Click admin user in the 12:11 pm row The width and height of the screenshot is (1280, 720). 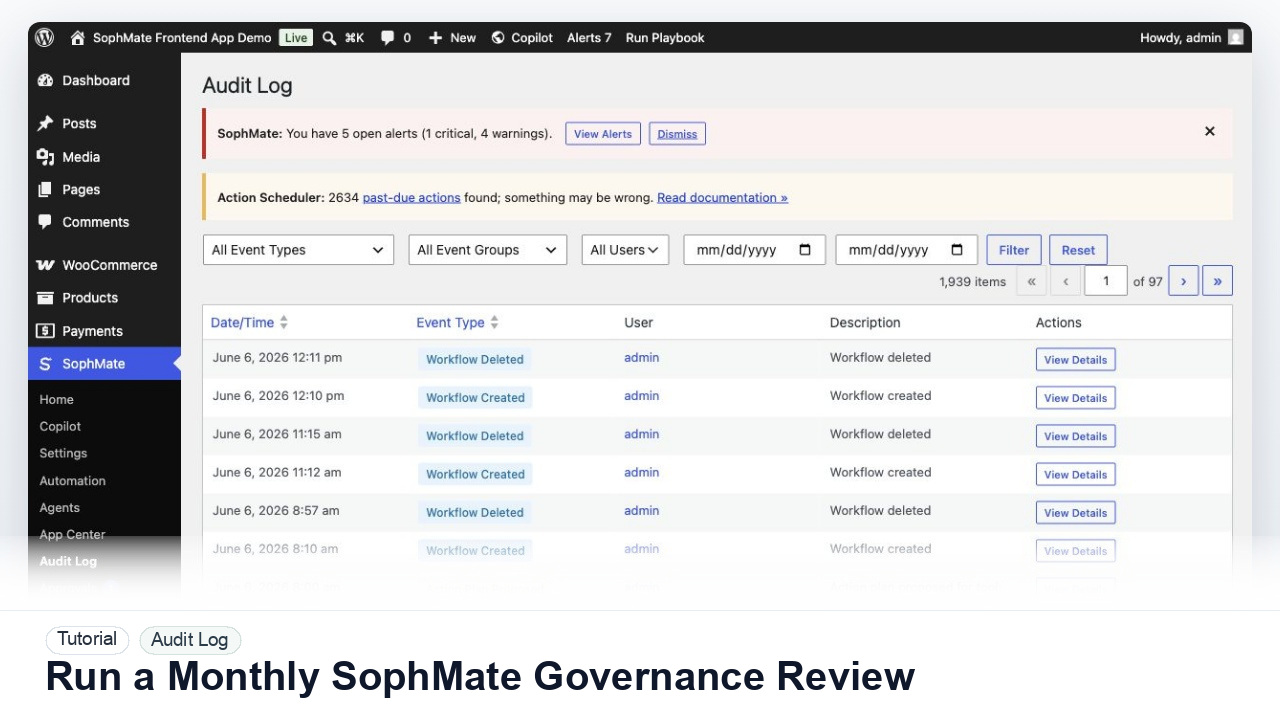641,358
